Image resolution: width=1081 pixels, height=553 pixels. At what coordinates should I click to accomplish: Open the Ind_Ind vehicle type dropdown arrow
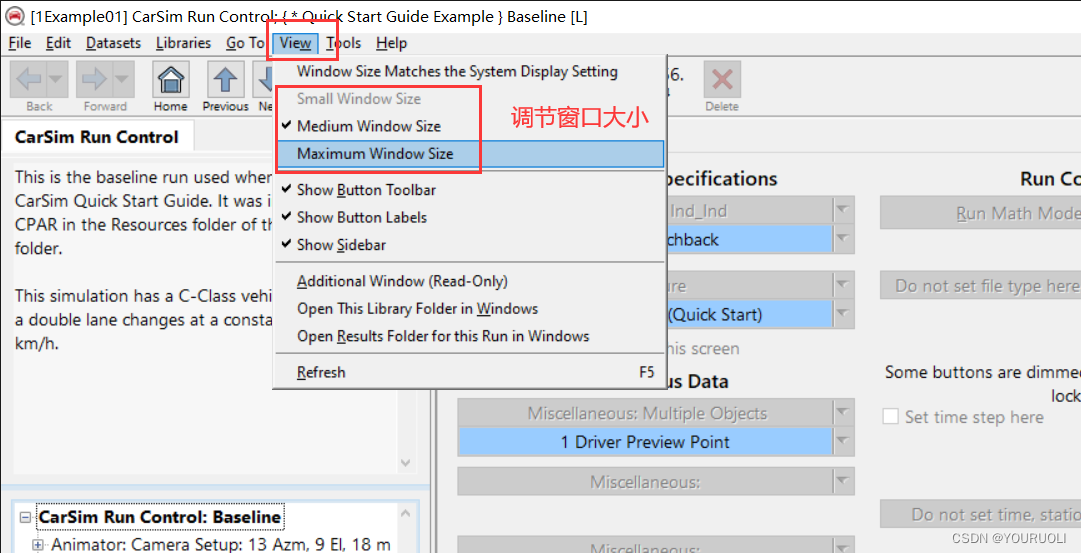point(842,210)
